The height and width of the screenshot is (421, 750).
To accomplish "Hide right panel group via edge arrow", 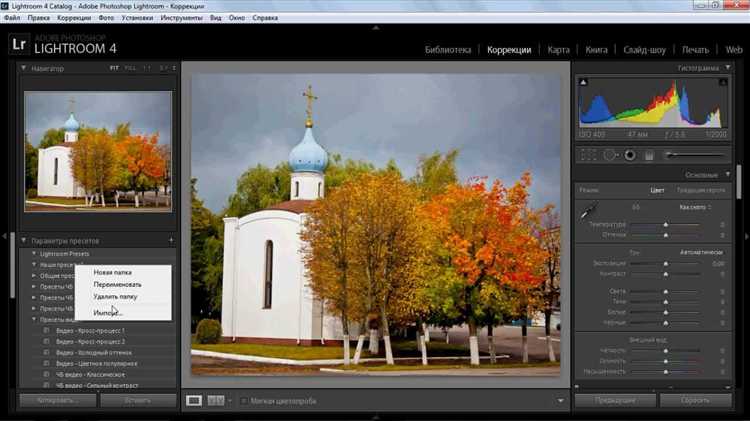I will pos(746,236).
